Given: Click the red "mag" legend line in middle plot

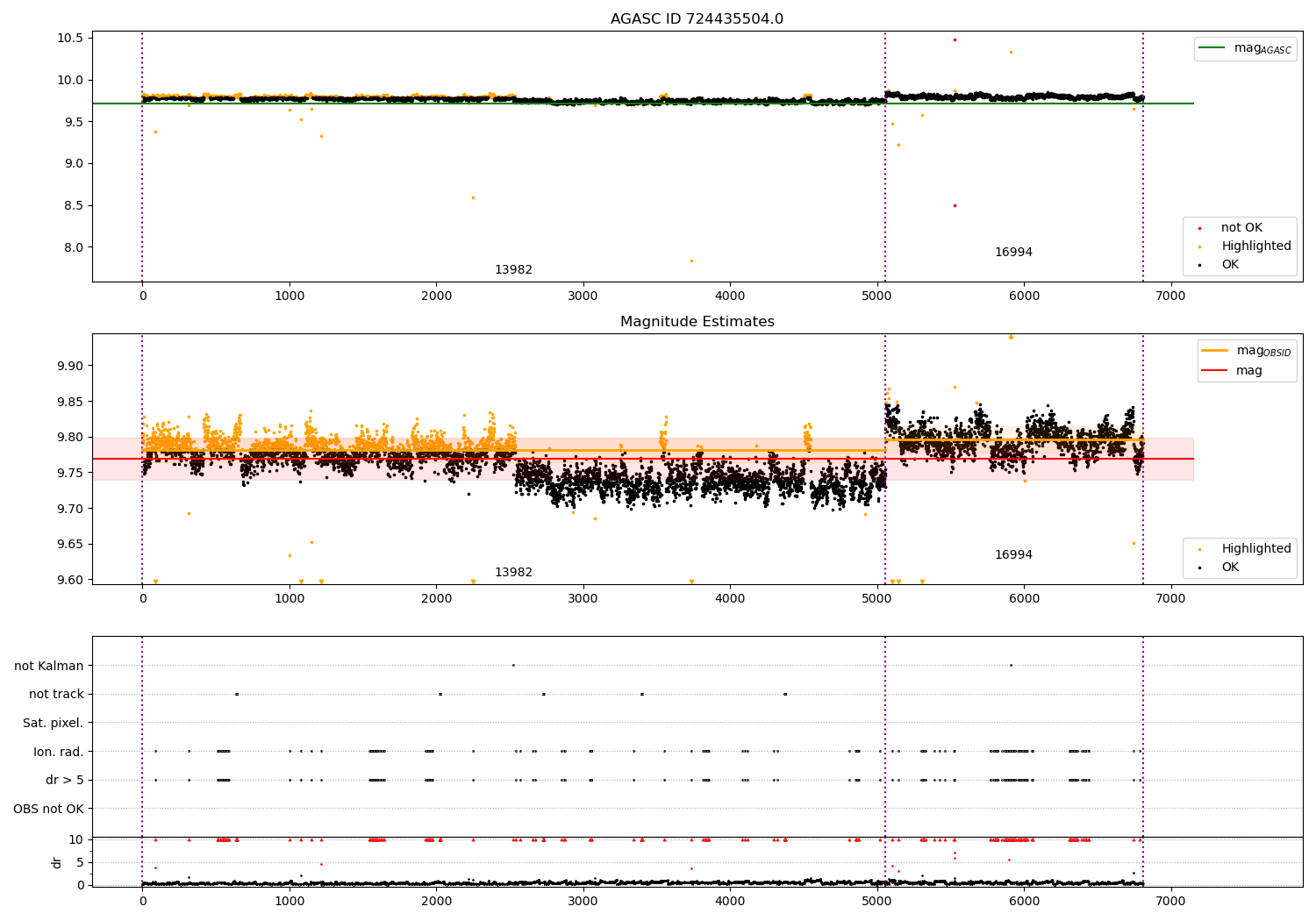Looking at the screenshot, I should 1215,371.
